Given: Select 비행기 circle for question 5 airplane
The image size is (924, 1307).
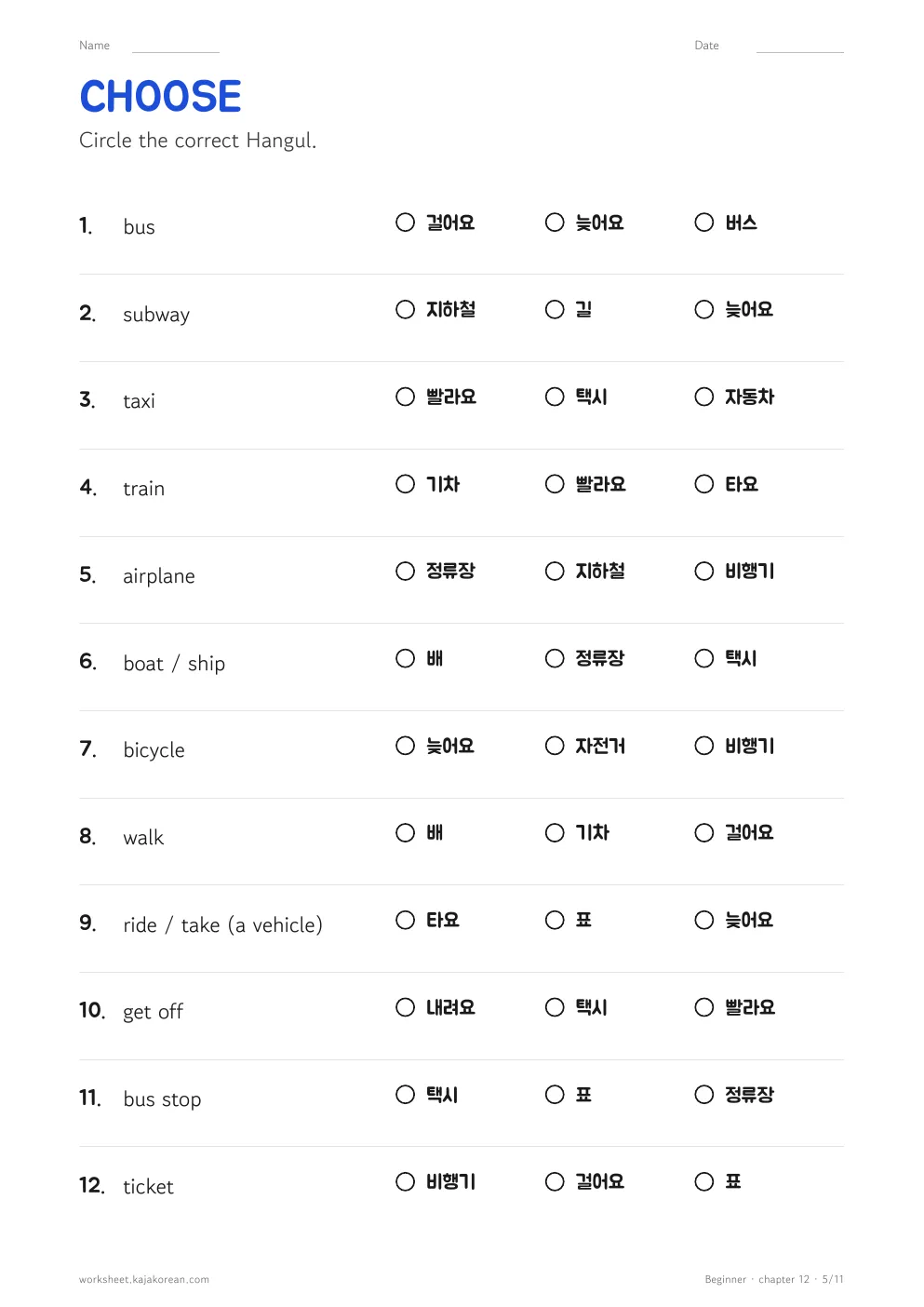Looking at the screenshot, I should coord(704,571).
